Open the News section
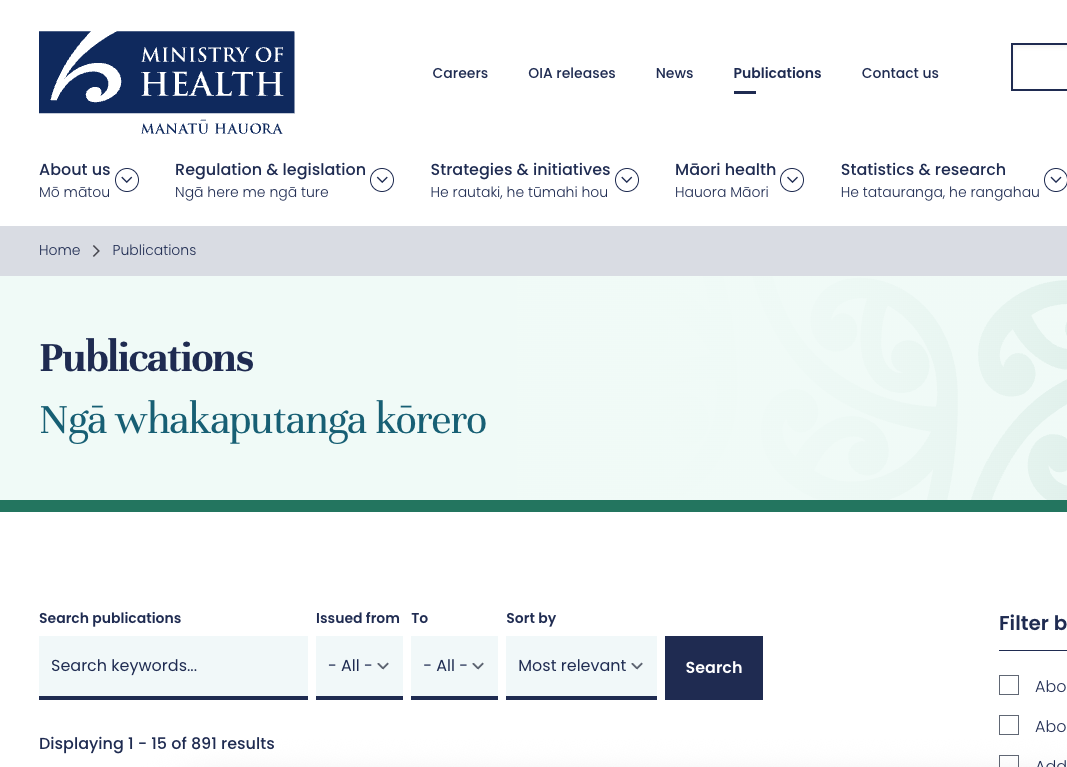 [674, 73]
